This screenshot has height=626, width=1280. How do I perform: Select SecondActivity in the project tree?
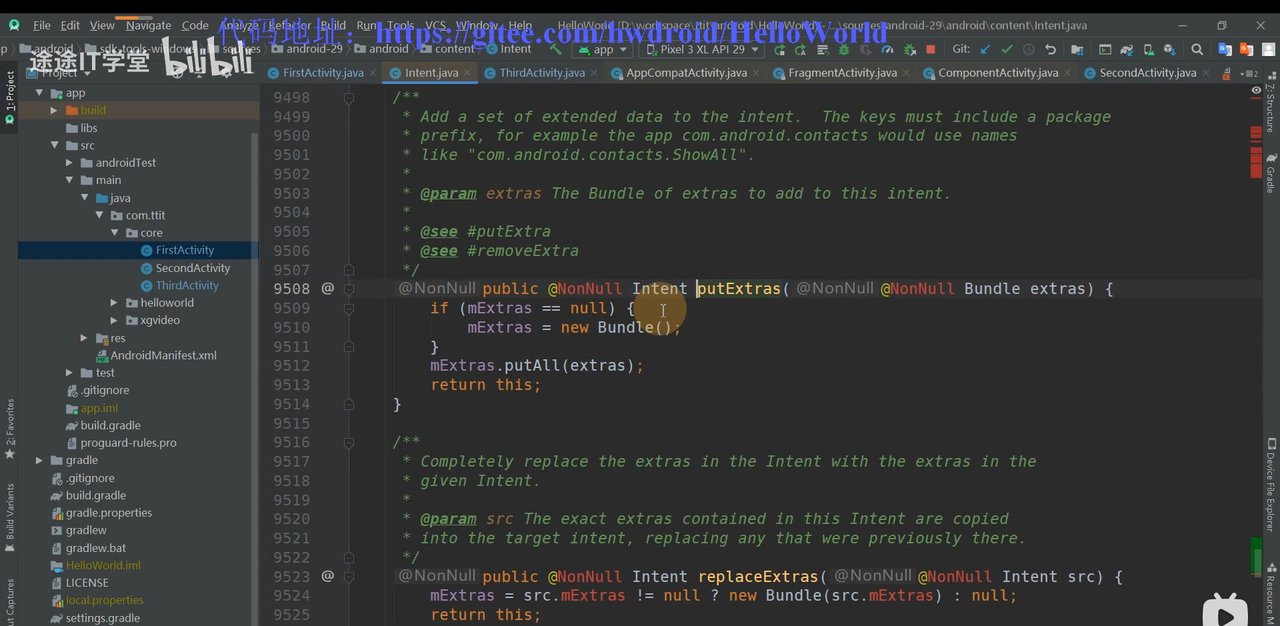192,268
